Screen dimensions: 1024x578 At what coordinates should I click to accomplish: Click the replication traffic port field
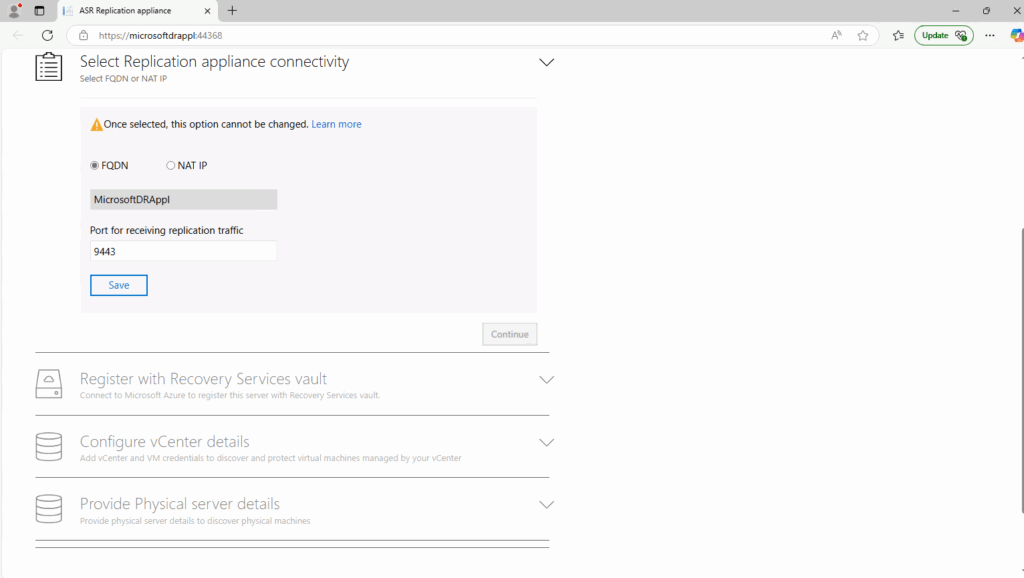click(184, 251)
